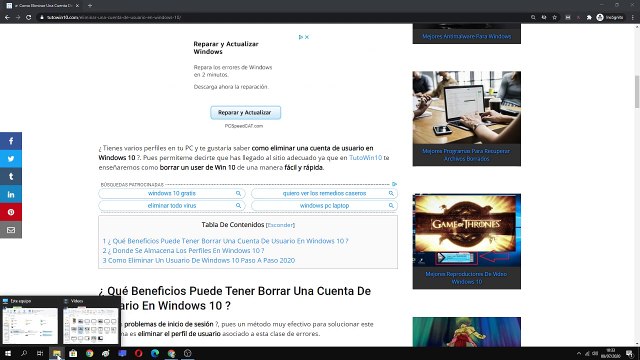
Task: Open laptop thumbnail for recovery programs article
Action: coord(467,107)
